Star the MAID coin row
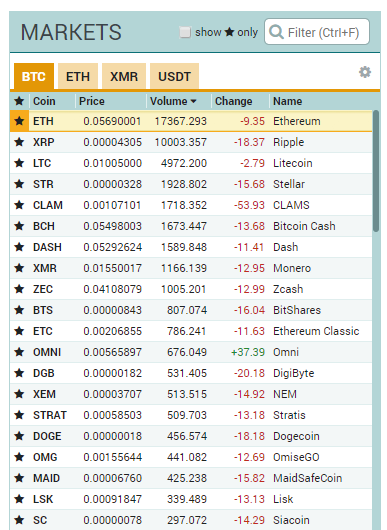The width and height of the screenshot is (387, 530). point(19,478)
